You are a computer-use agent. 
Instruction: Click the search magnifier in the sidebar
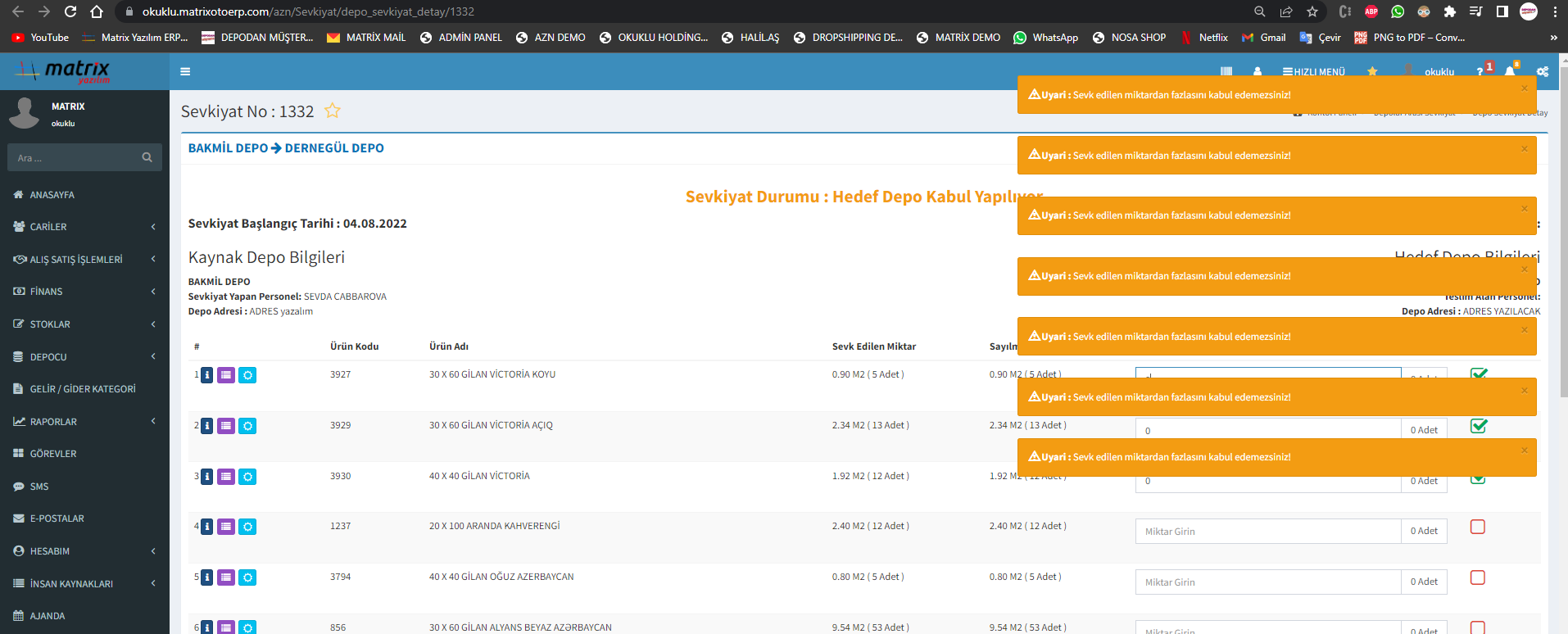(x=147, y=157)
